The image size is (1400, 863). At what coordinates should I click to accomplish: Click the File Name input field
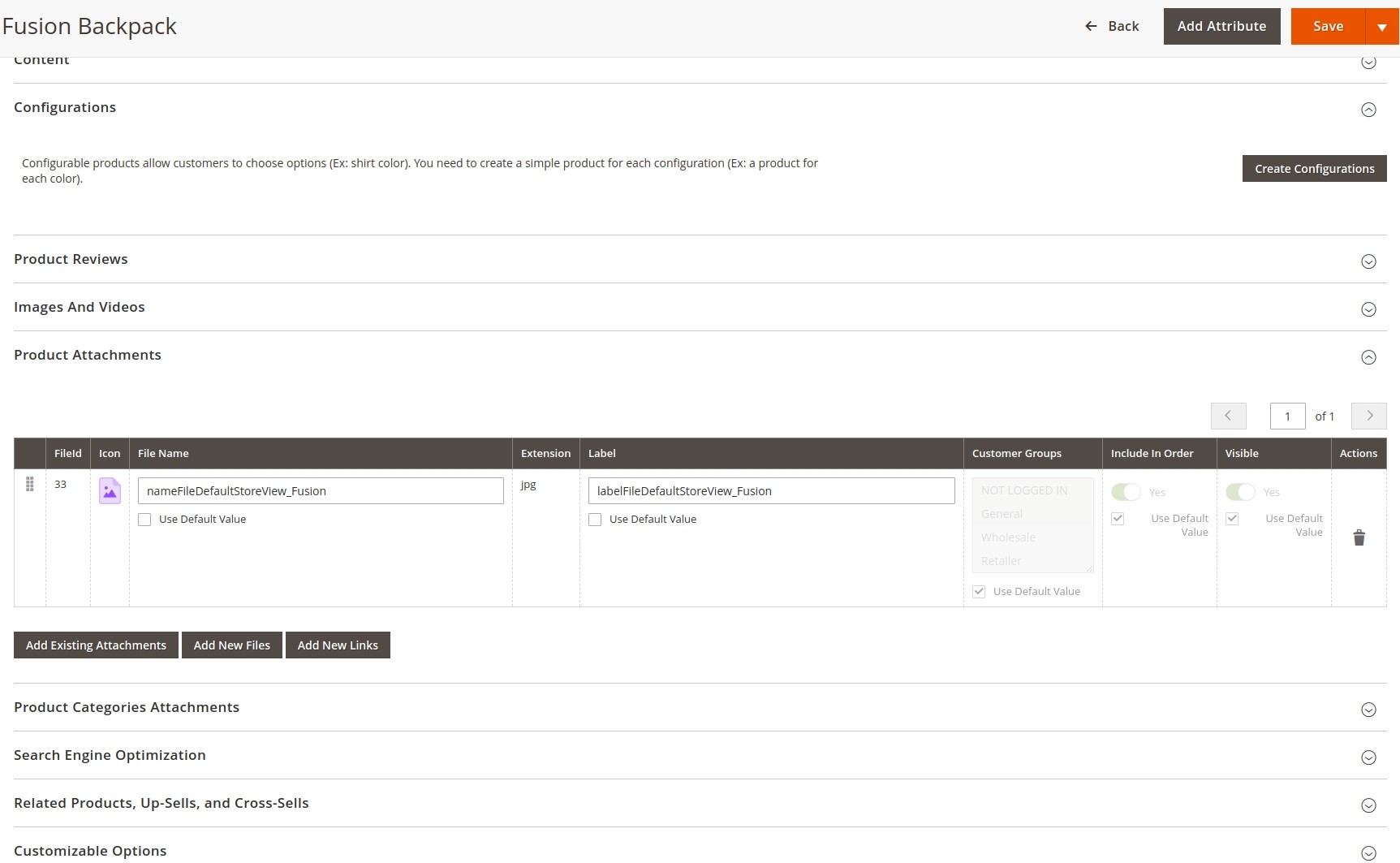coord(321,491)
